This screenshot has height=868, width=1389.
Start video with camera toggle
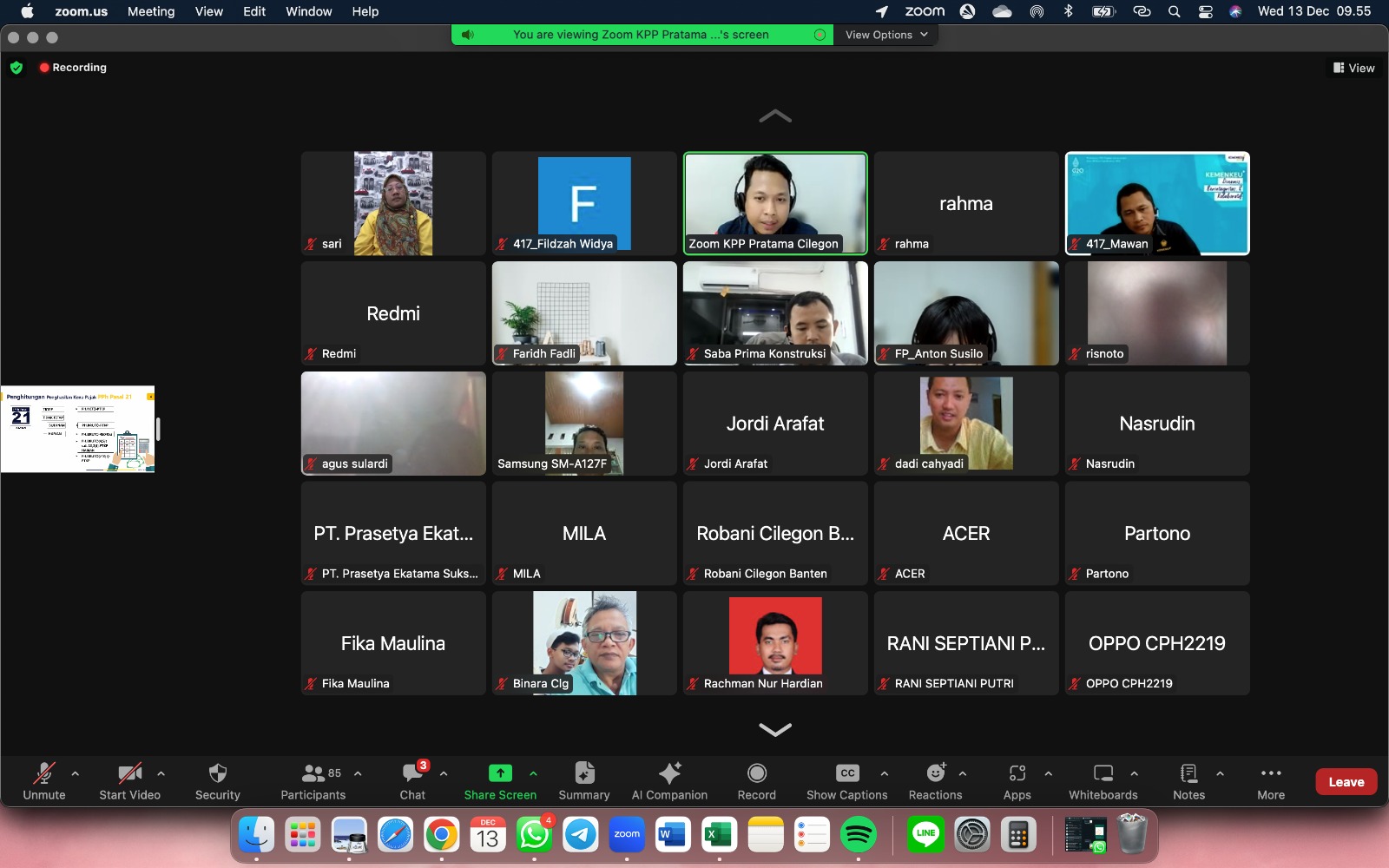(x=129, y=780)
